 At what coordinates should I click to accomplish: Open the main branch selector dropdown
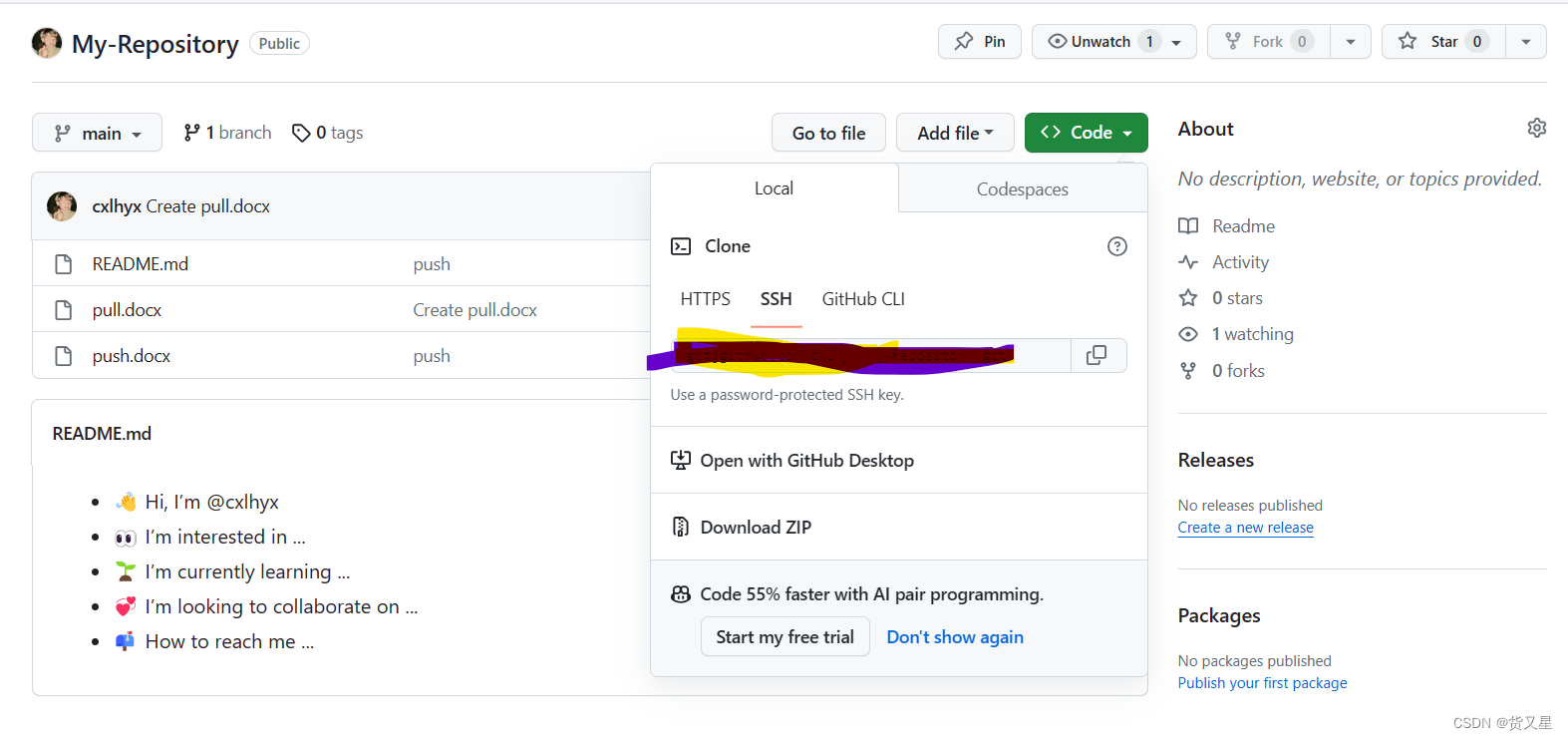coord(97,133)
